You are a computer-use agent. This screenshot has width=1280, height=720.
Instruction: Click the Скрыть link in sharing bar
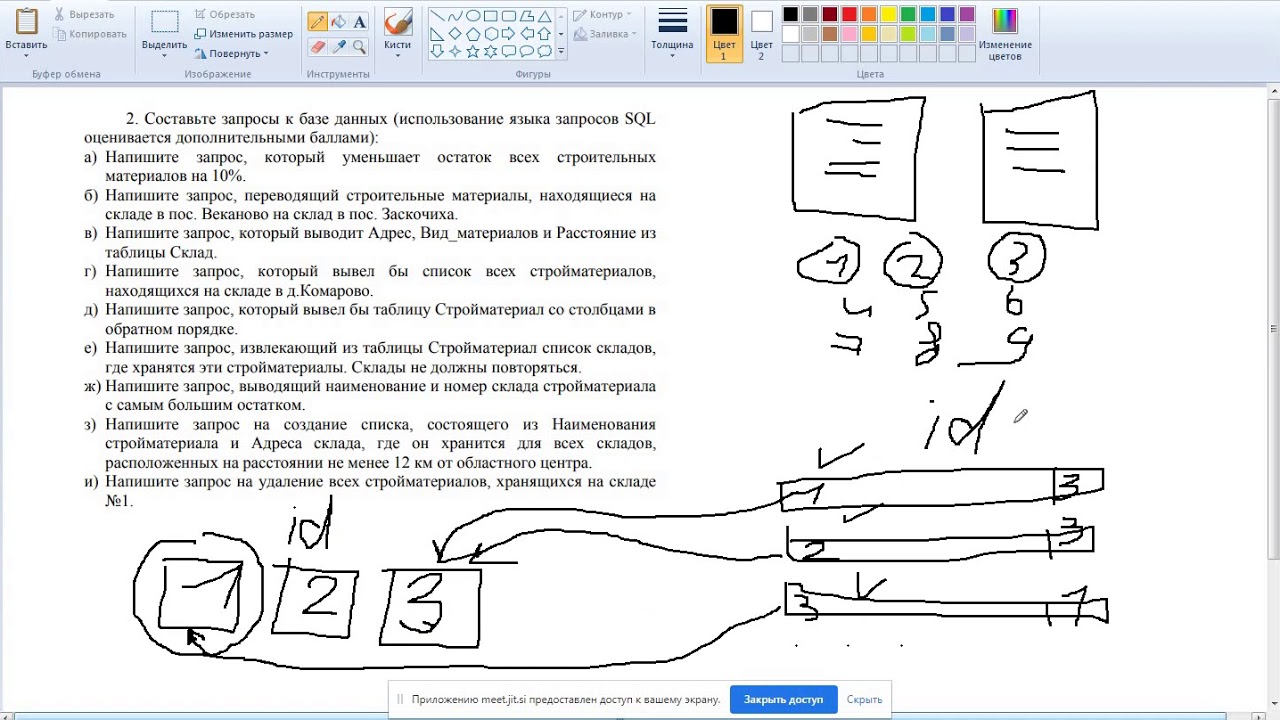pyautogui.click(x=864, y=699)
